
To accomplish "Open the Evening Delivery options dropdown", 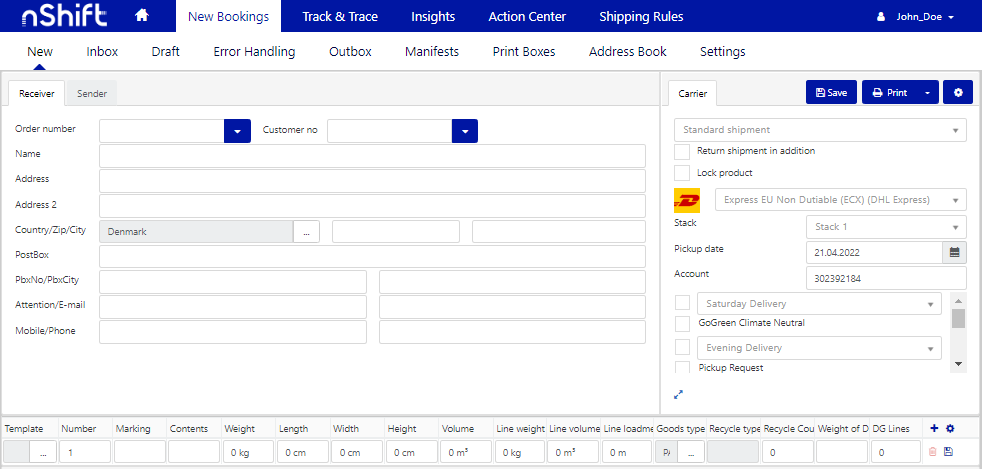I will [x=819, y=348].
